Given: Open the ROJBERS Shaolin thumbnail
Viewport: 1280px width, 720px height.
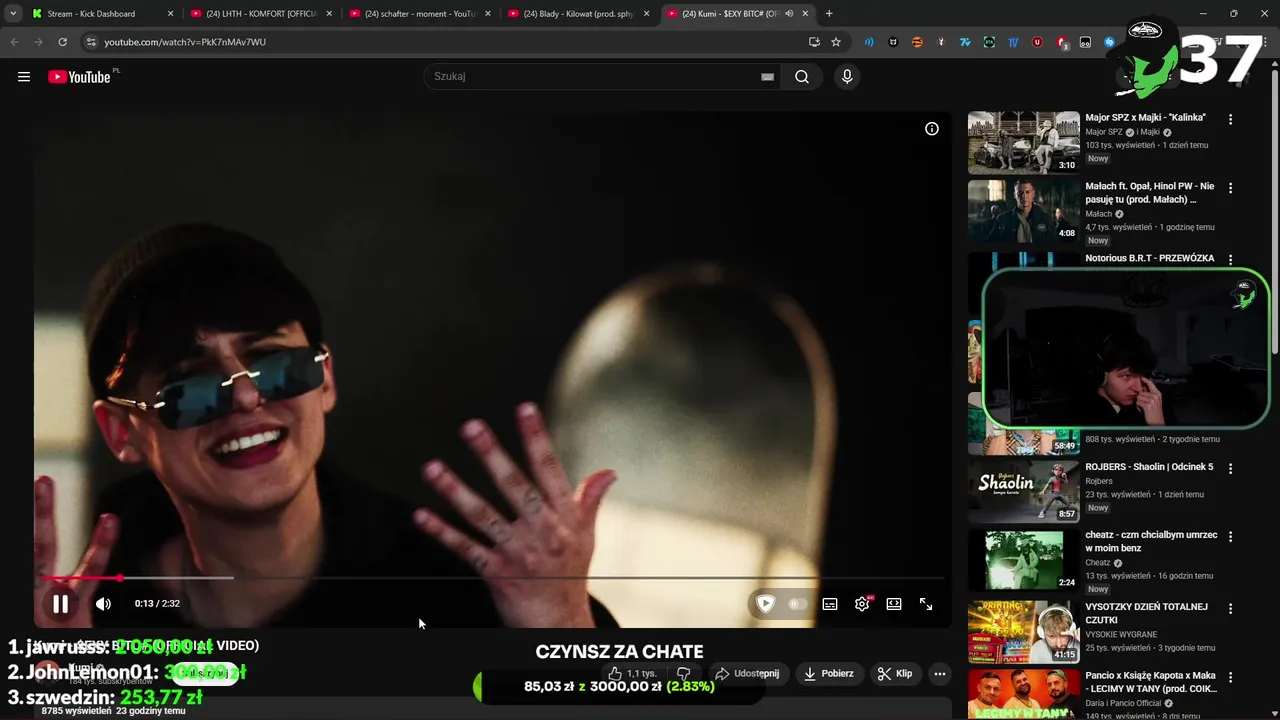Looking at the screenshot, I should [x=1024, y=491].
